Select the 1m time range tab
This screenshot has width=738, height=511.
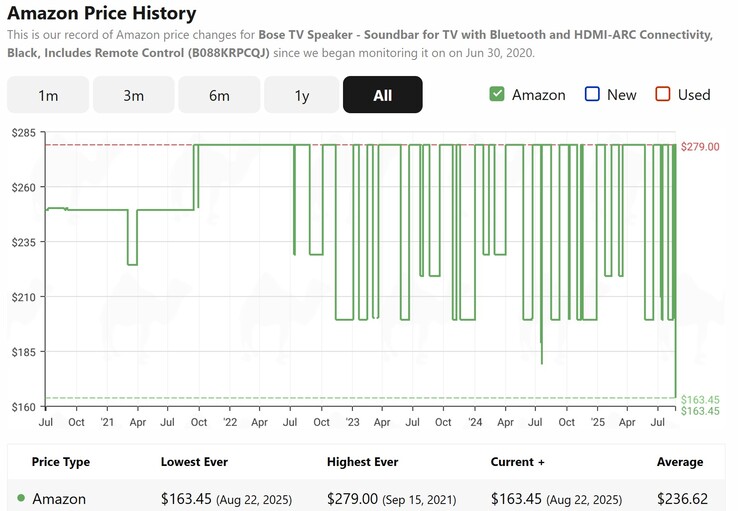(48, 95)
